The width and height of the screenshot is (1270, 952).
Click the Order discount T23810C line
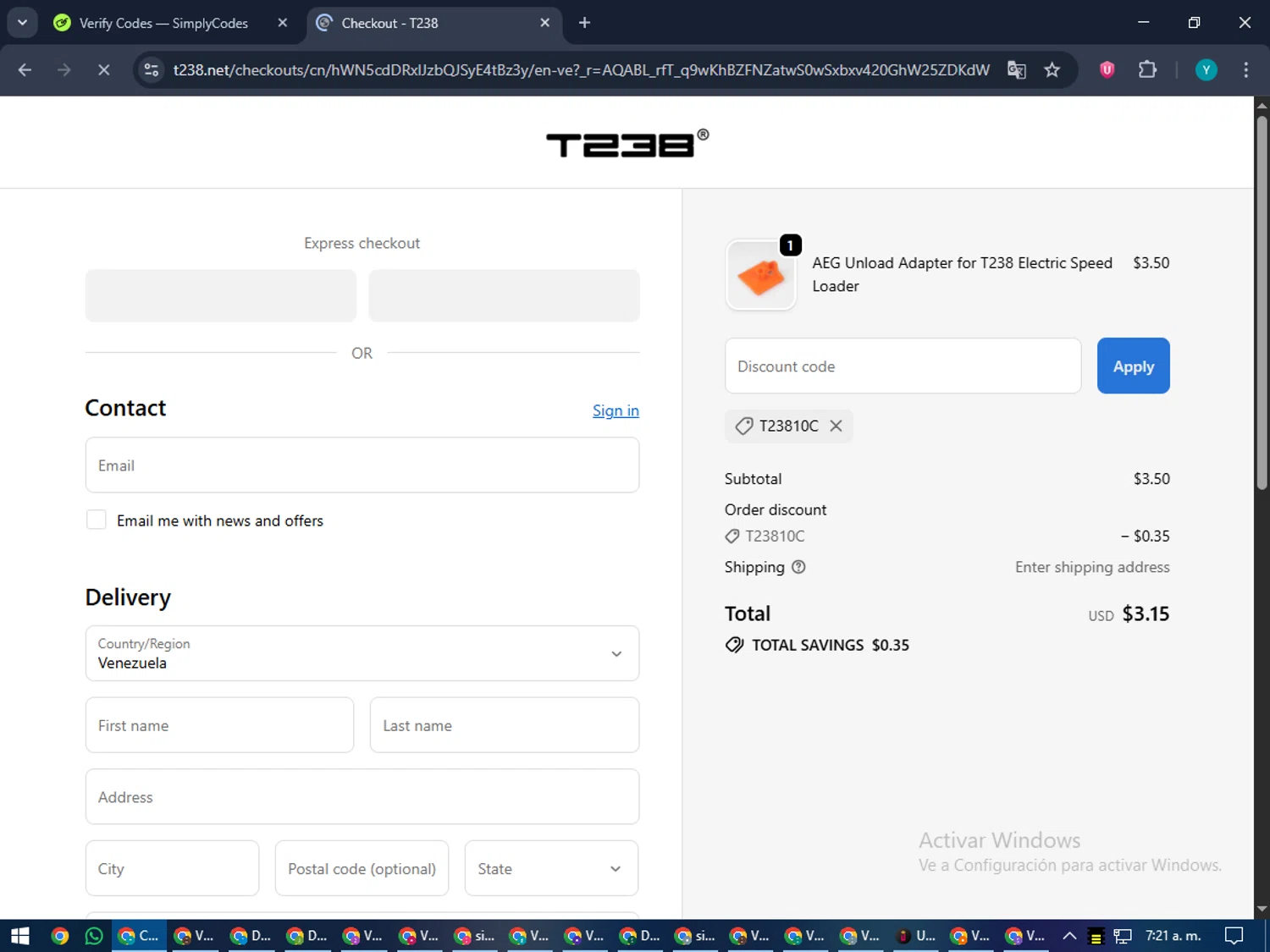(x=947, y=536)
